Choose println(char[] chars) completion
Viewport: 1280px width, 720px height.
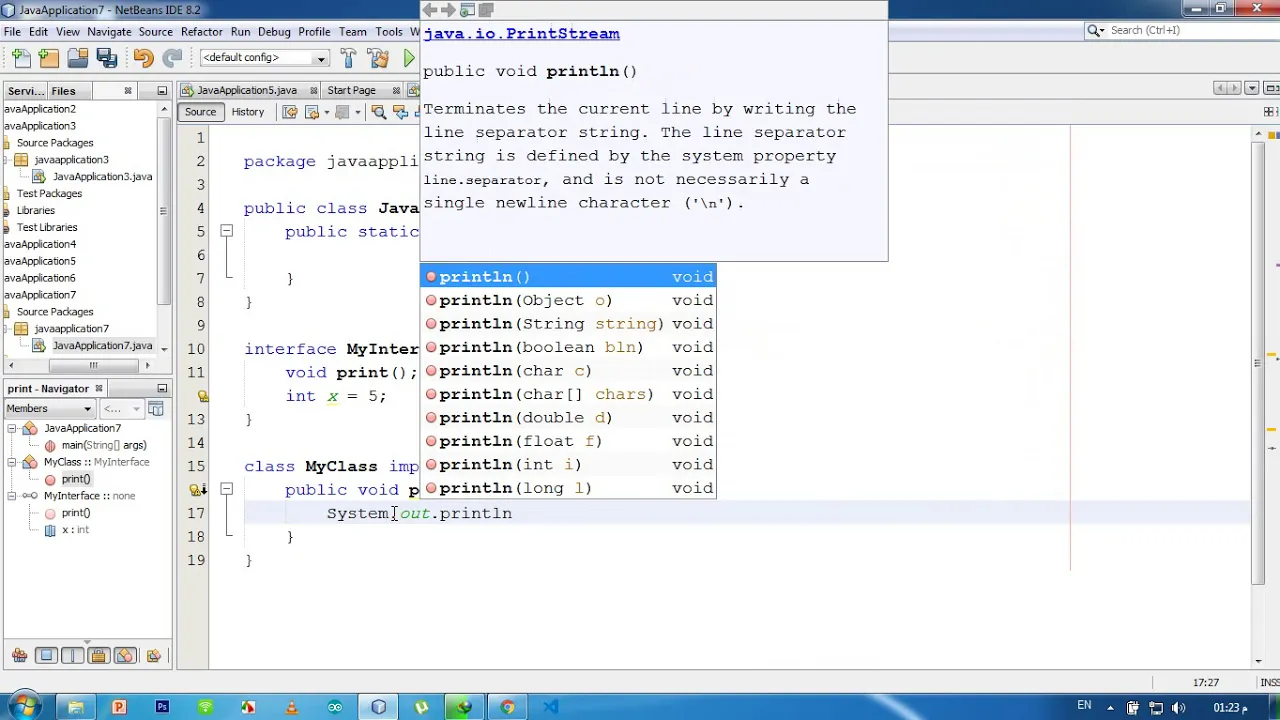point(568,394)
